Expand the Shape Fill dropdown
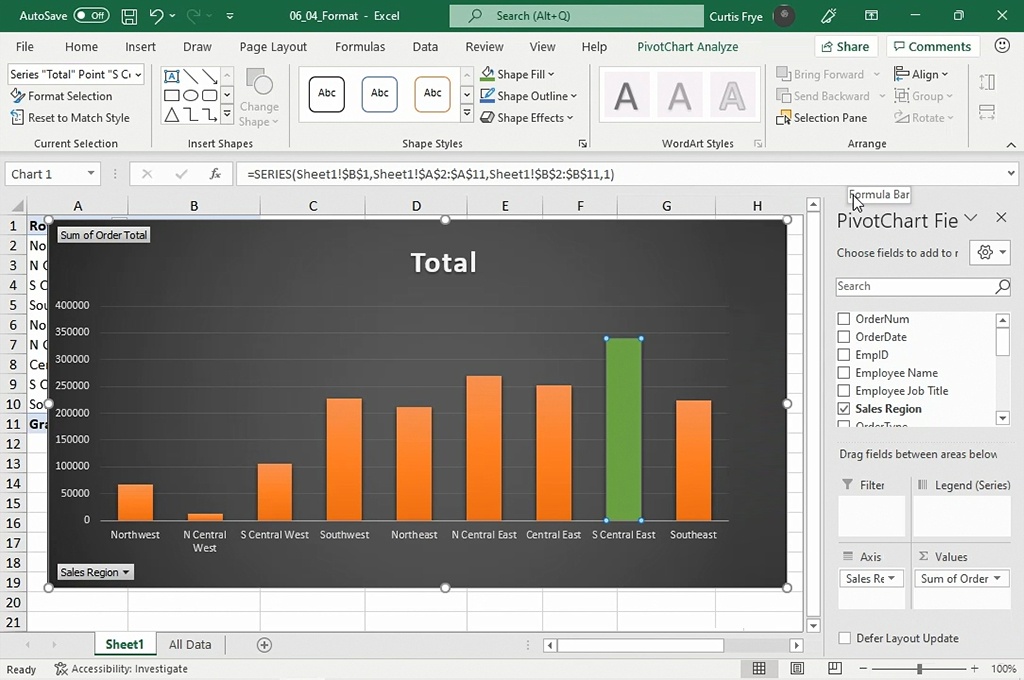Image resolution: width=1024 pixels, height=680 pixels. [x=551, y=75]
